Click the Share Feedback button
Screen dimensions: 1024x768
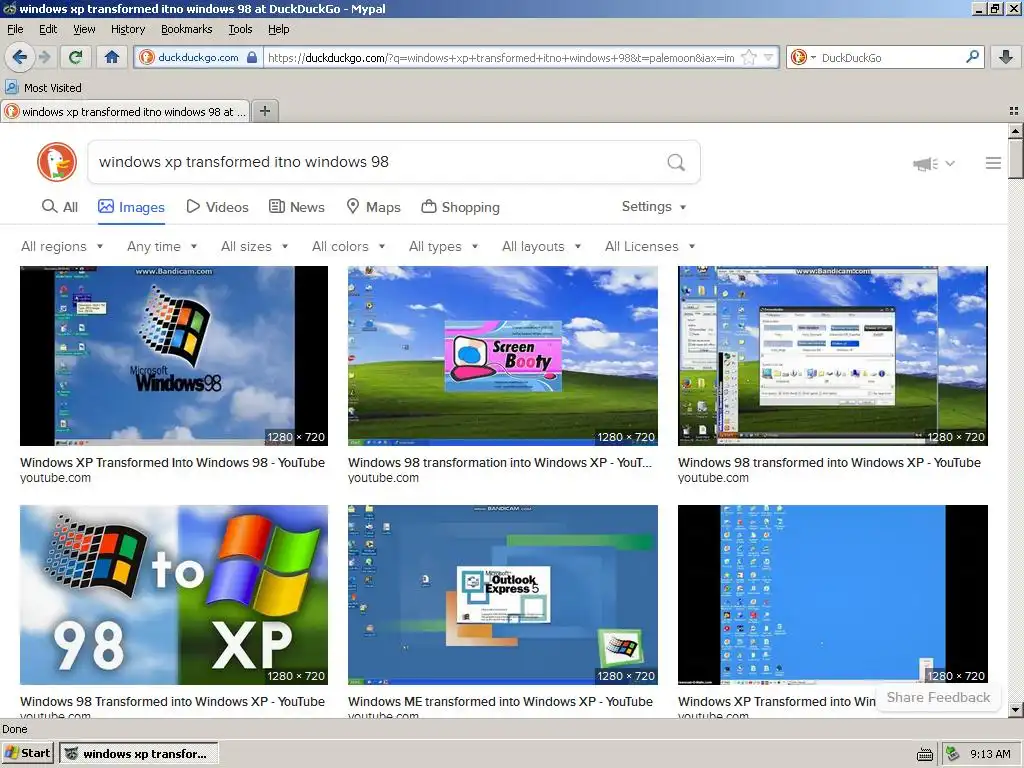pos(938,697)
